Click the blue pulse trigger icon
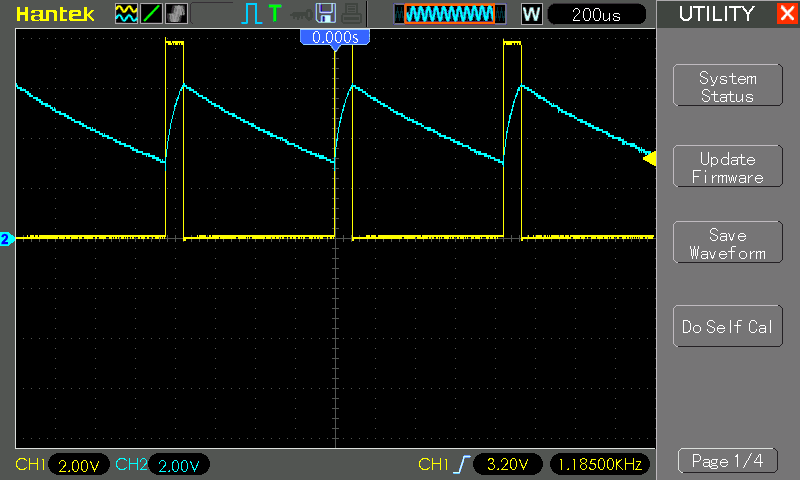 pyautogui.click(x=251, y=14)
